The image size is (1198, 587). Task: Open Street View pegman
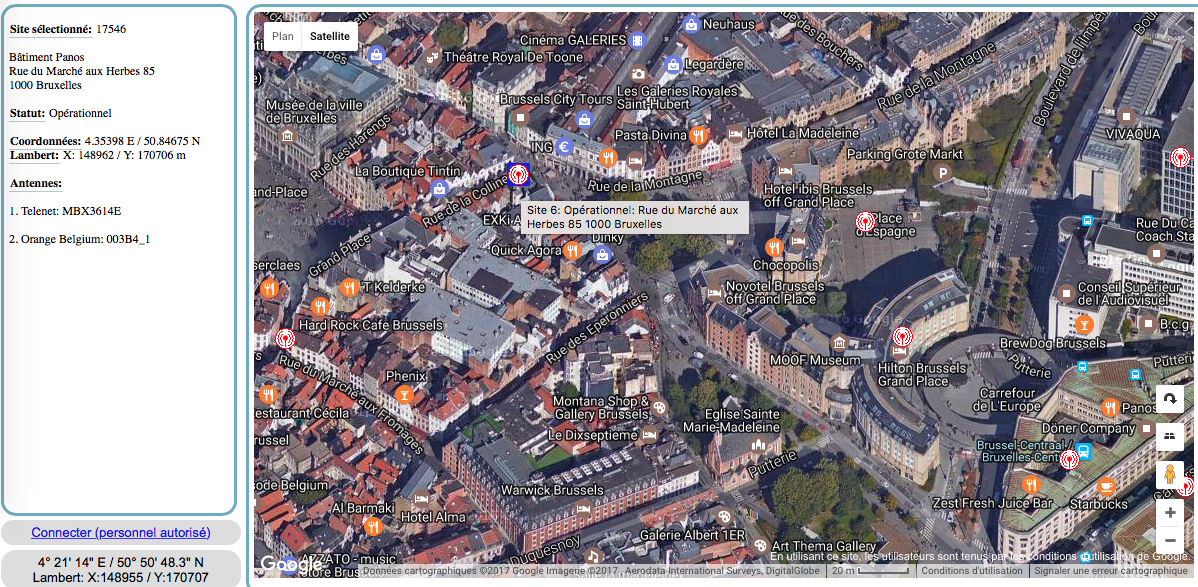[x=1170, y=475]
